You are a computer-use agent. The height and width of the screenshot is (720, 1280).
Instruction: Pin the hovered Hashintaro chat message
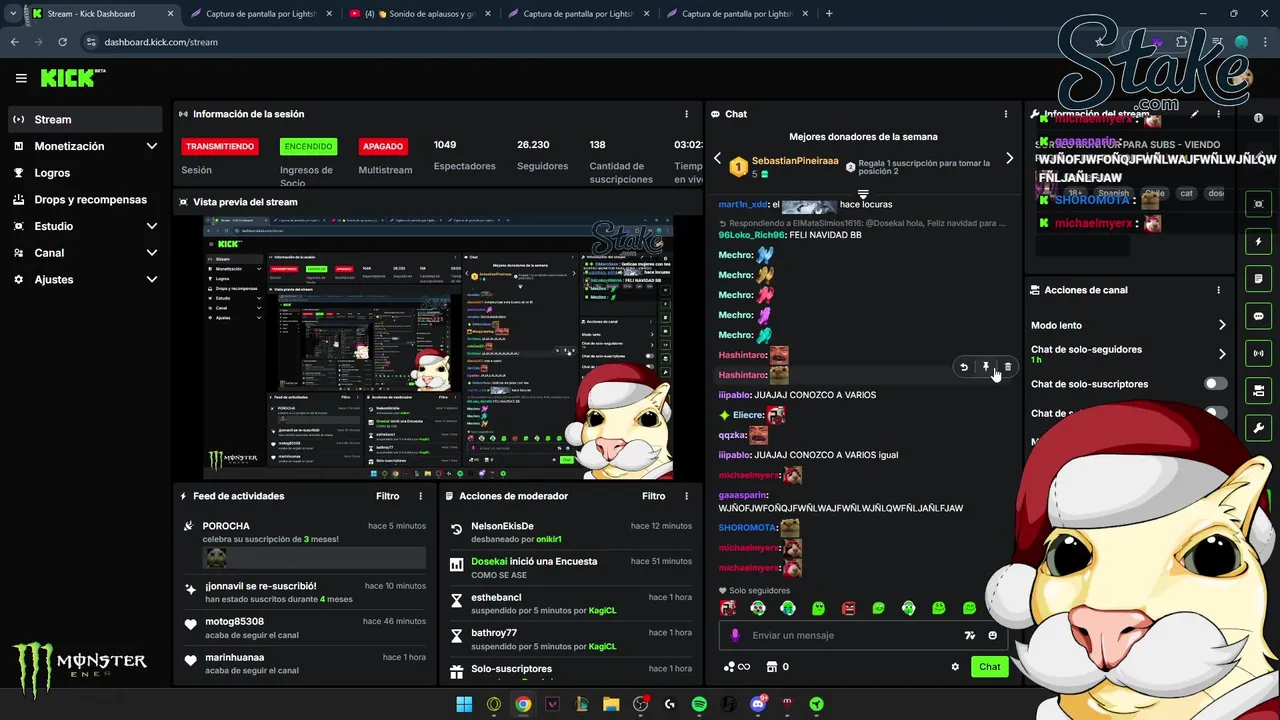coord(986,367)
